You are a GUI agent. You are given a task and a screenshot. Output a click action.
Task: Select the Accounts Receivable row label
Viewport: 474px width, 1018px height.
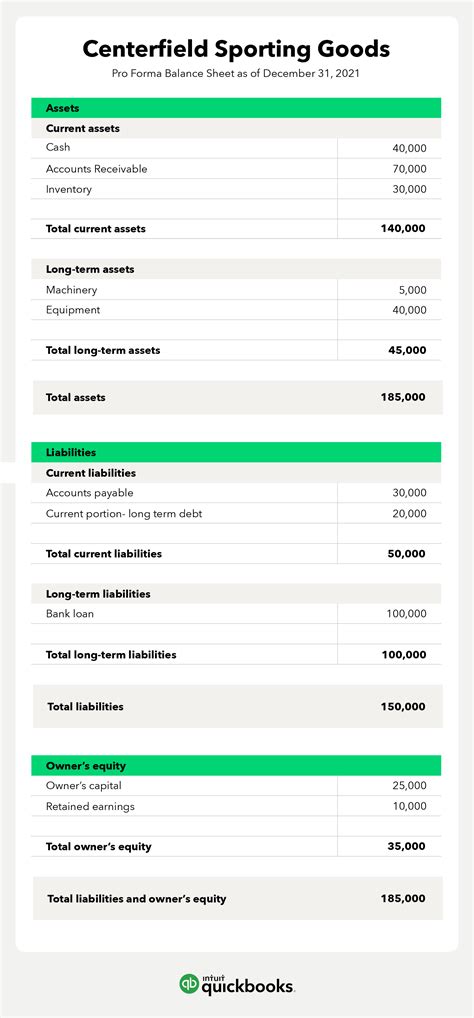click(97, 169)
